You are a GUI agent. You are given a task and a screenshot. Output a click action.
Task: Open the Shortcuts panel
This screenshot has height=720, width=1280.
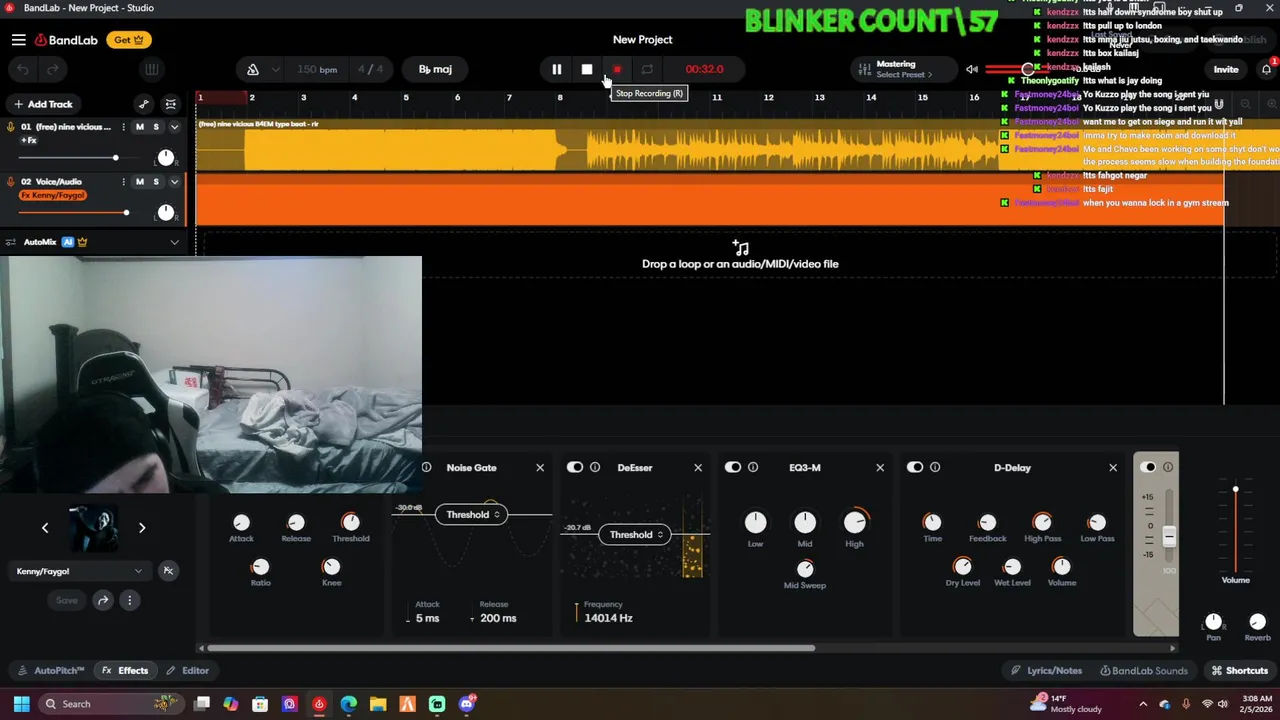point(1240,671)
